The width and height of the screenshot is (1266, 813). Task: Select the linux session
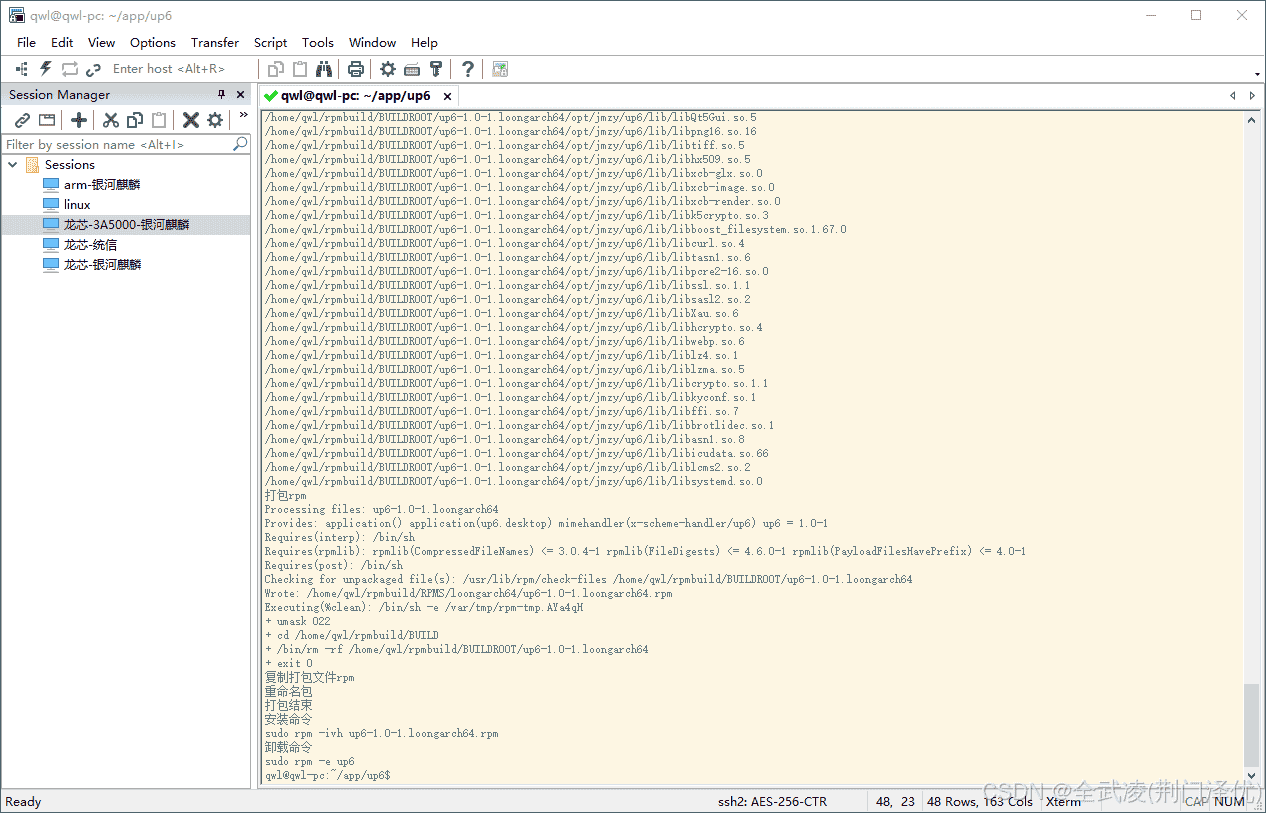(x=77, y=205)
